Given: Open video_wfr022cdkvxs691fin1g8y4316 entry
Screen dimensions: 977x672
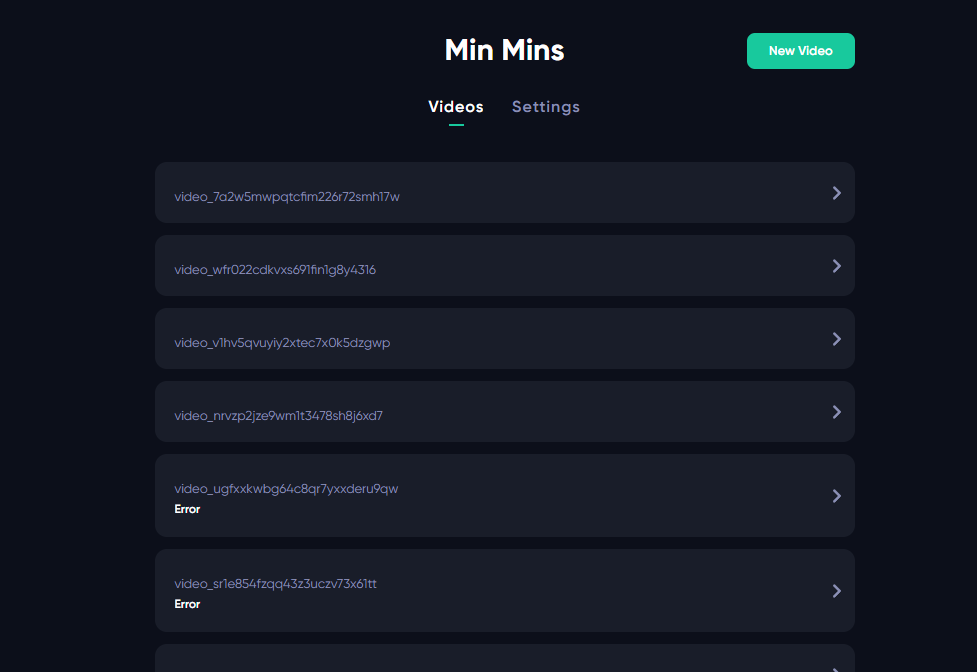Looking at the screenshot, I should (505, 265).
